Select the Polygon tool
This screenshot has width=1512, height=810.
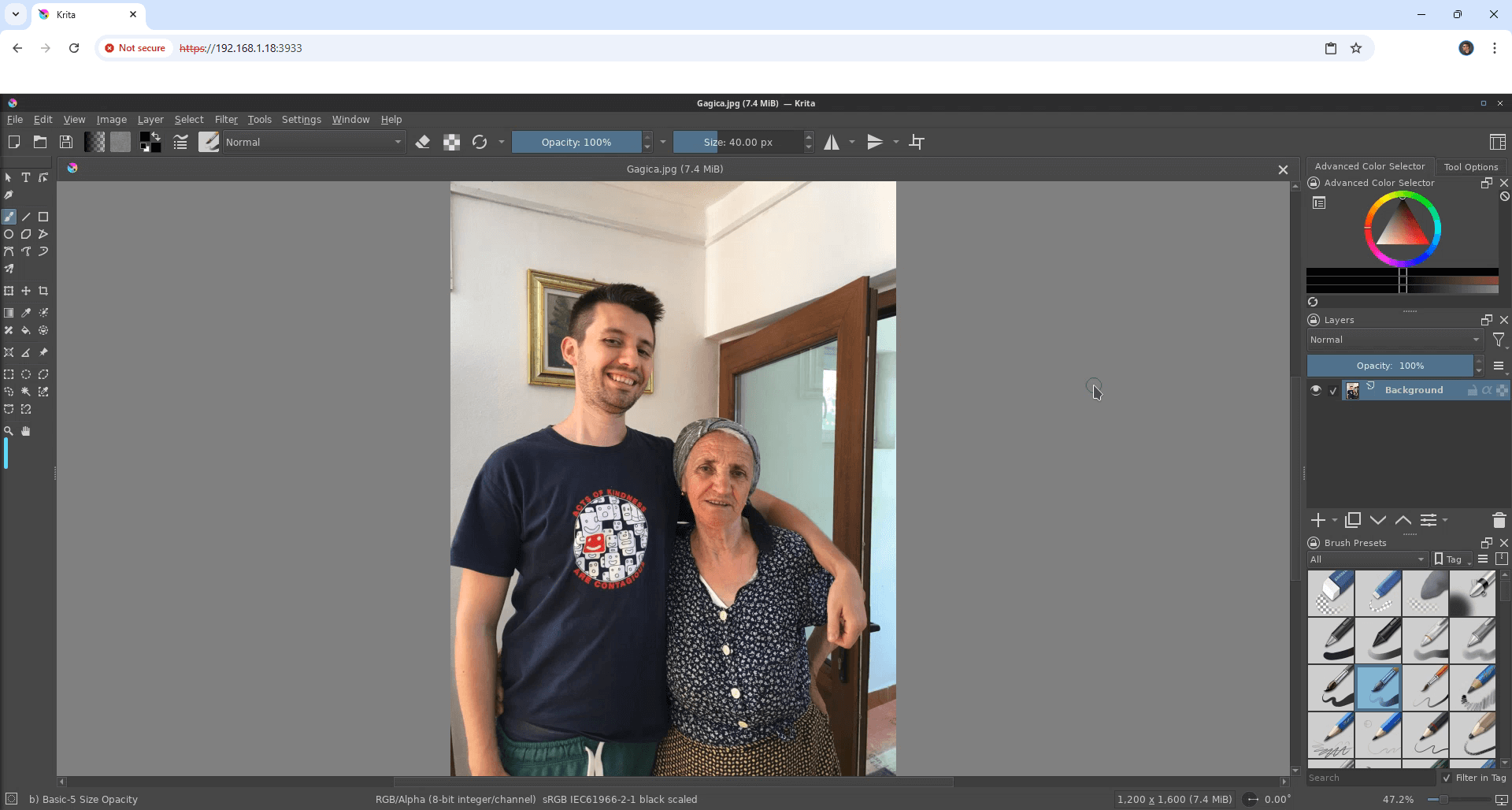pyautogui.click(x=26, y=234)
